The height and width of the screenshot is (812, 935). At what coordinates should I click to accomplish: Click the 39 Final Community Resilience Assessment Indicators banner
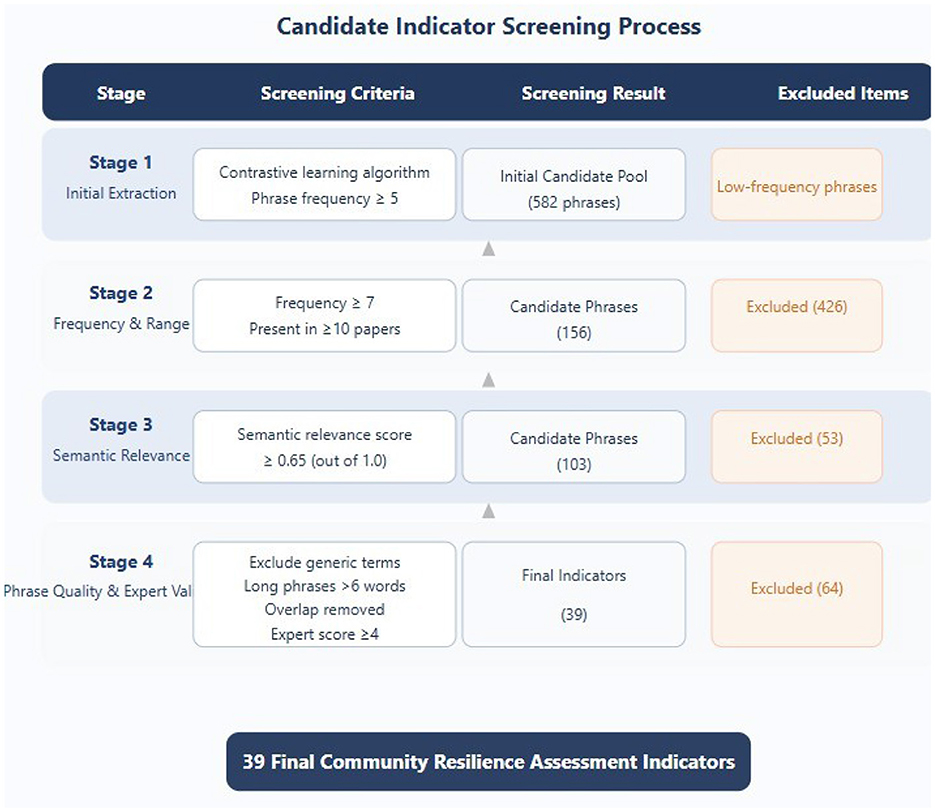point(488,762)
